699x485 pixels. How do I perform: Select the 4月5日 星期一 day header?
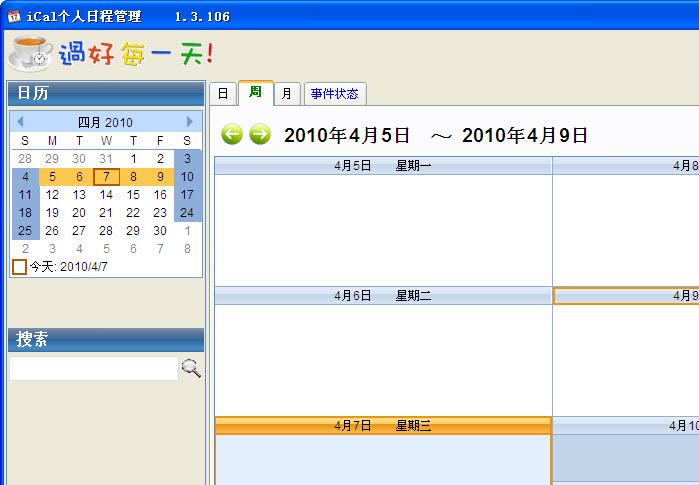pos(383,166)
